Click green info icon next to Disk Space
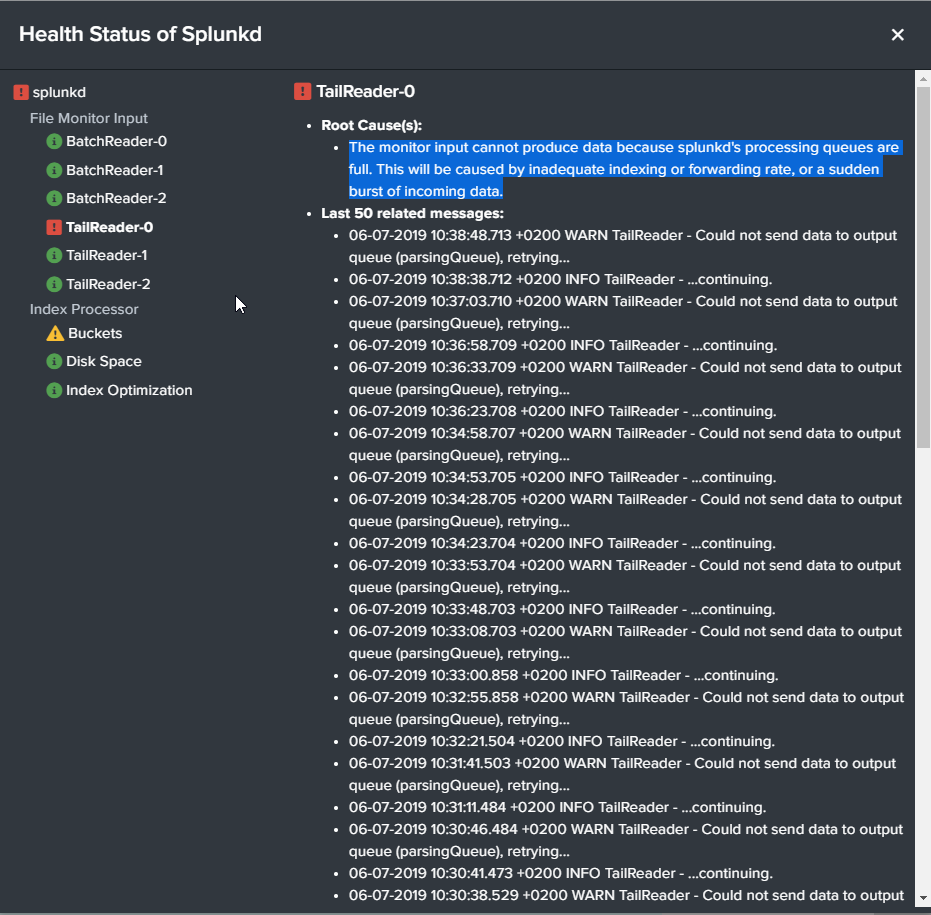Viewport: 931px width, 915px height. [x=54, y=362]
